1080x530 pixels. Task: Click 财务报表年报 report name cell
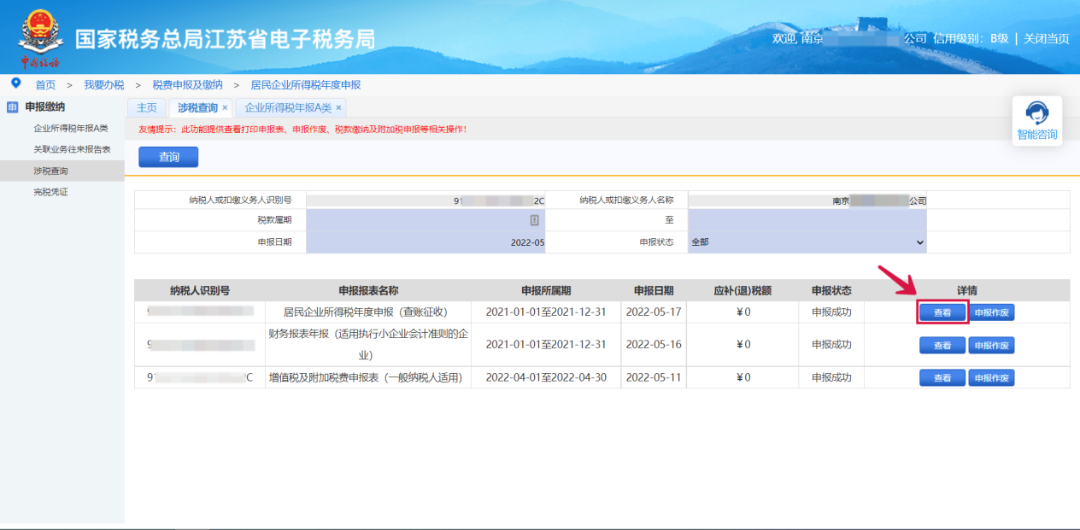369,345
